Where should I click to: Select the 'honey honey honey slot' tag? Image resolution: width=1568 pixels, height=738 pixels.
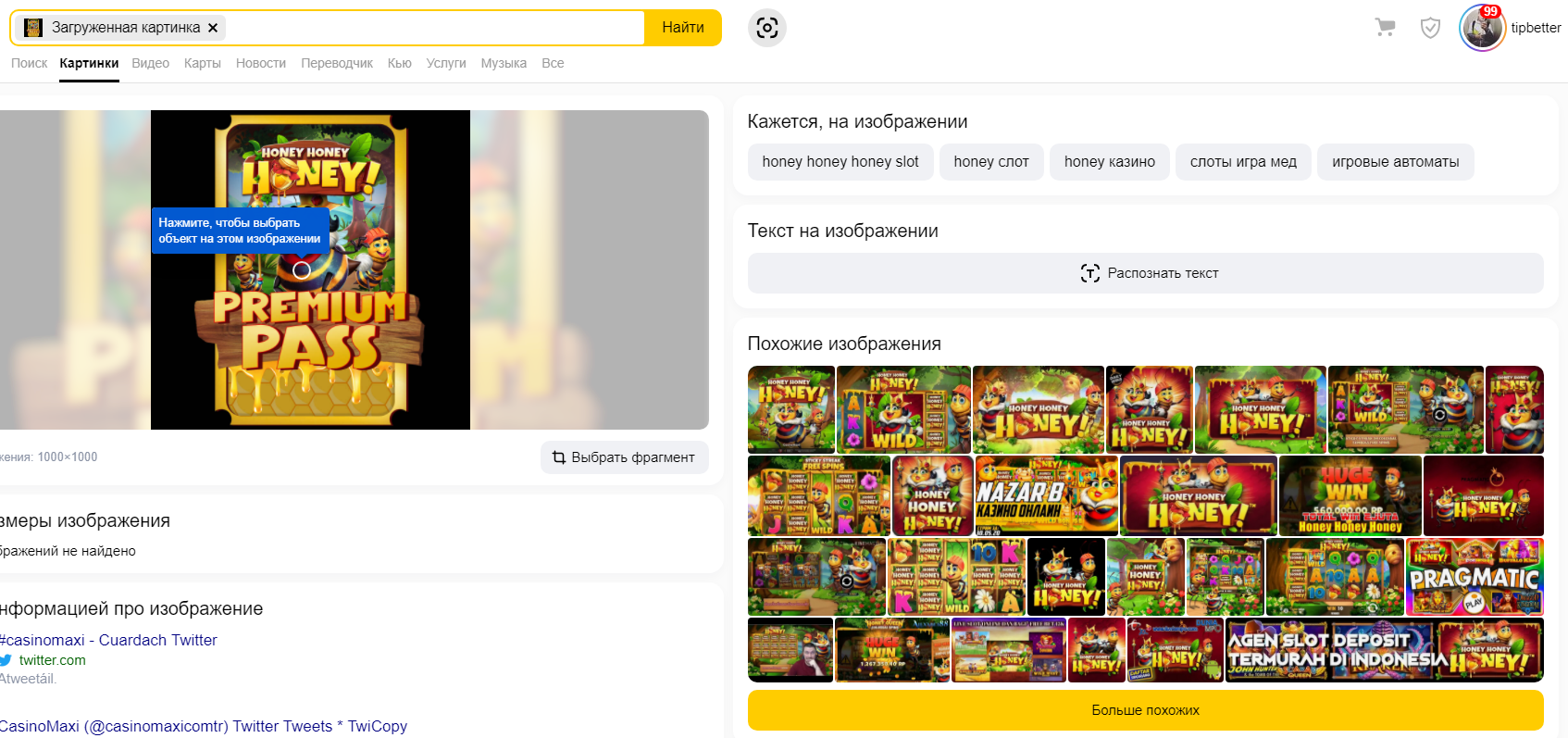pyautogui.click(x=840, y=162)
